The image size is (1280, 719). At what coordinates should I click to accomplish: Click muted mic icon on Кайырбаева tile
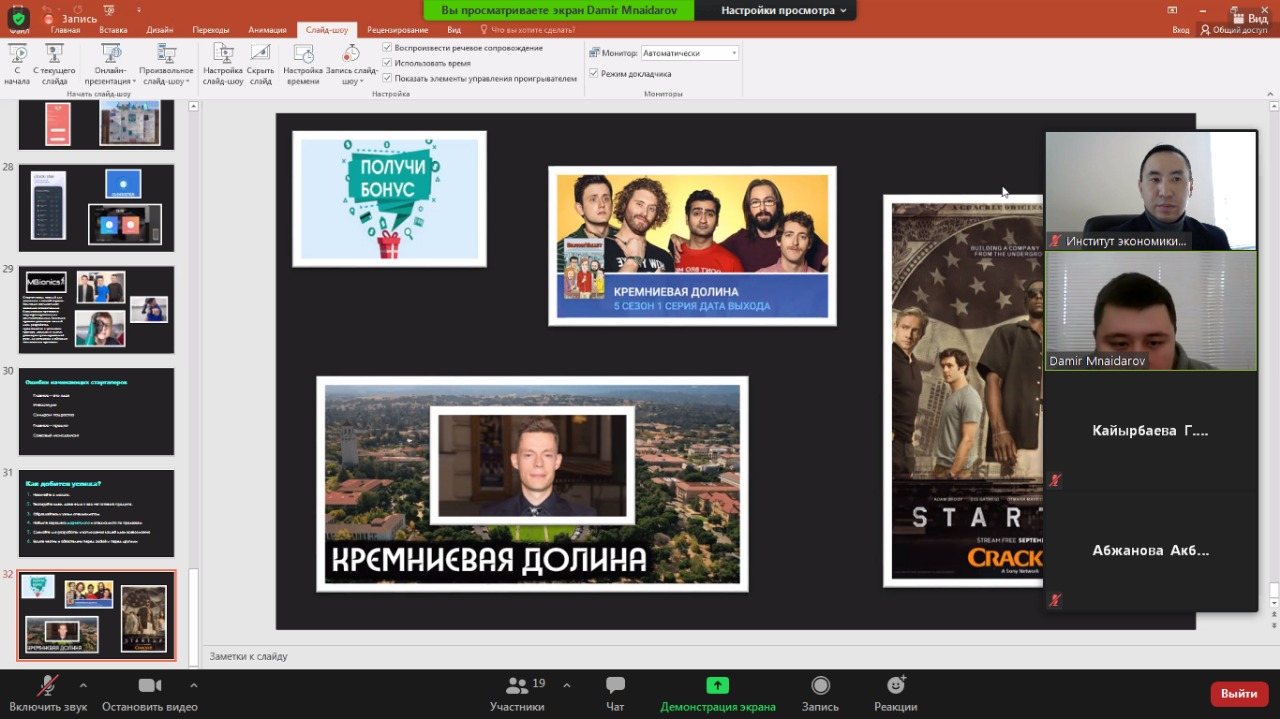(x=1055, y=480)
